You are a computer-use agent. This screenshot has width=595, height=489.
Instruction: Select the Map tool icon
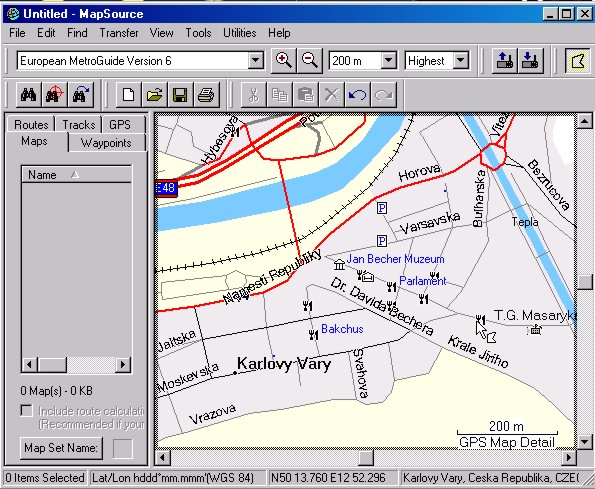[578, 61]
